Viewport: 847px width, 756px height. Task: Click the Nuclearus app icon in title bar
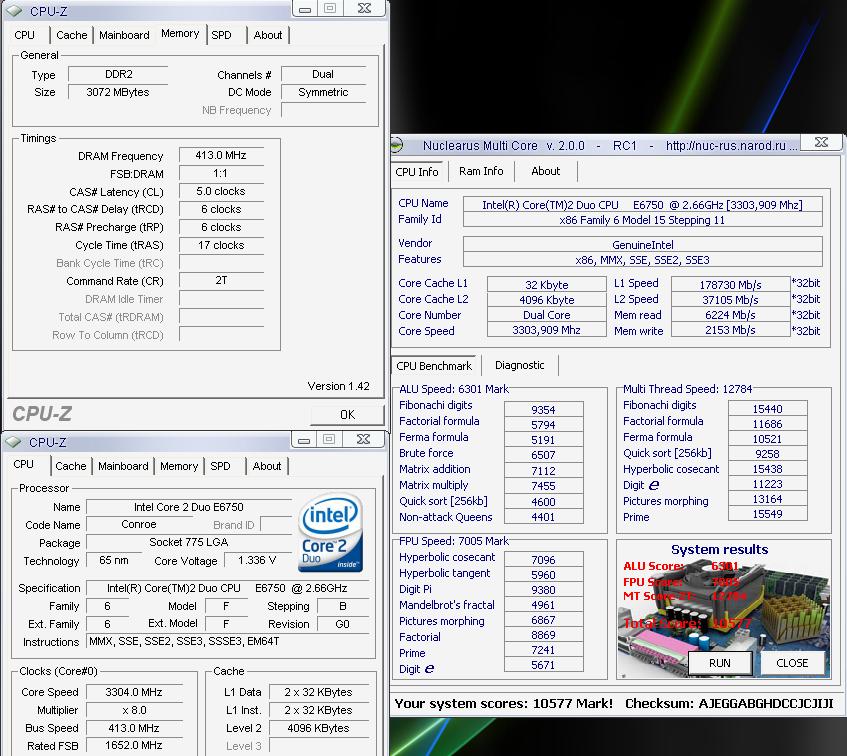397,145
